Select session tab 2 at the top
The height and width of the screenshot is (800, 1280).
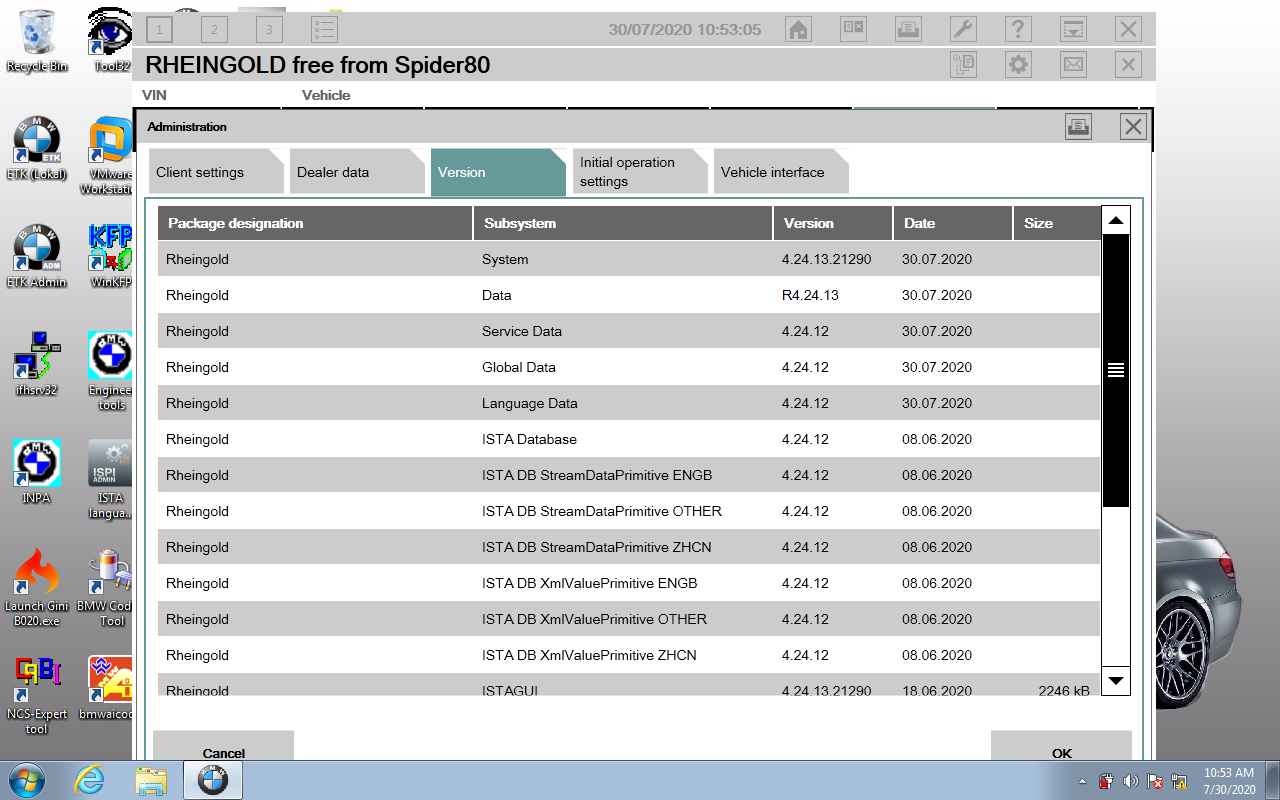(213, 29)
